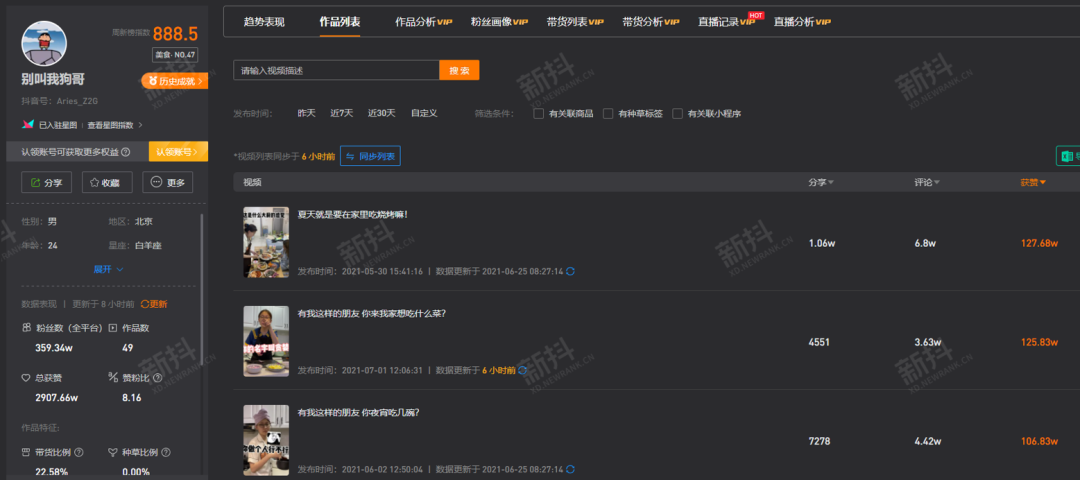Tick the 有关联小程序 checkbox
The image size is (1080, 480).
click(677, 114)
